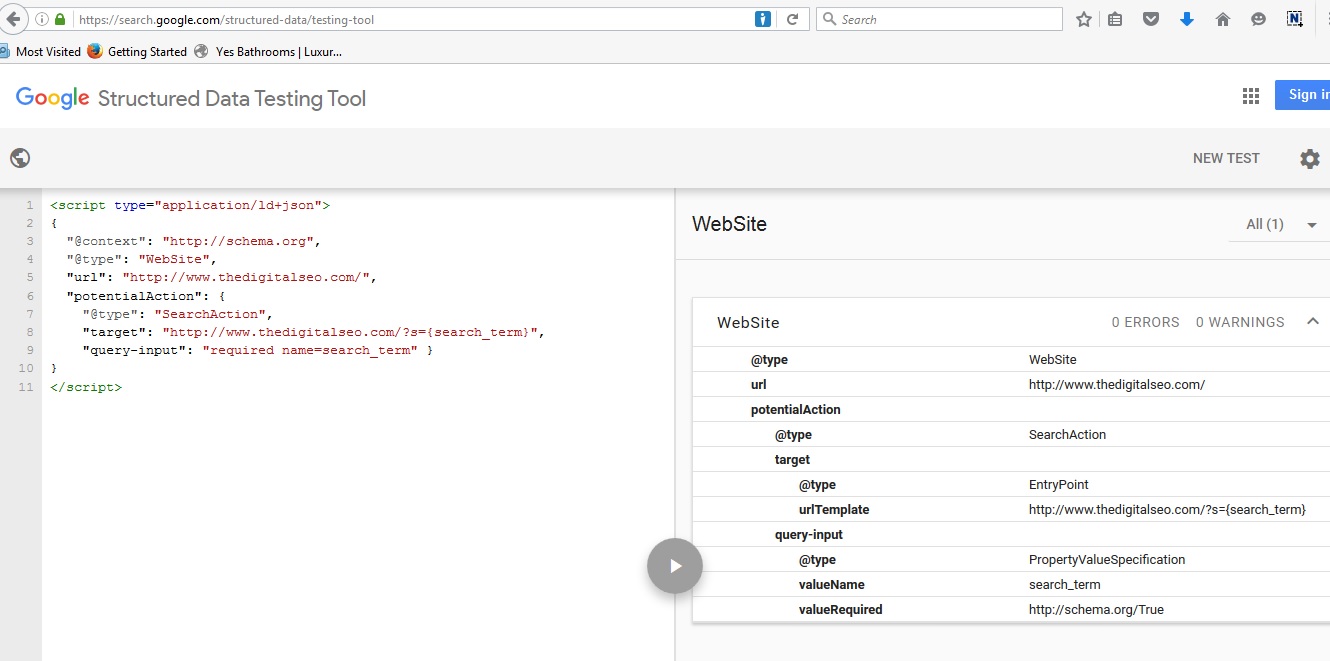Click the globe fetch URL icon
Image resolution: width=1330 pixels, height=661 pixels.
pyautogui.click(x=20, y=158)
